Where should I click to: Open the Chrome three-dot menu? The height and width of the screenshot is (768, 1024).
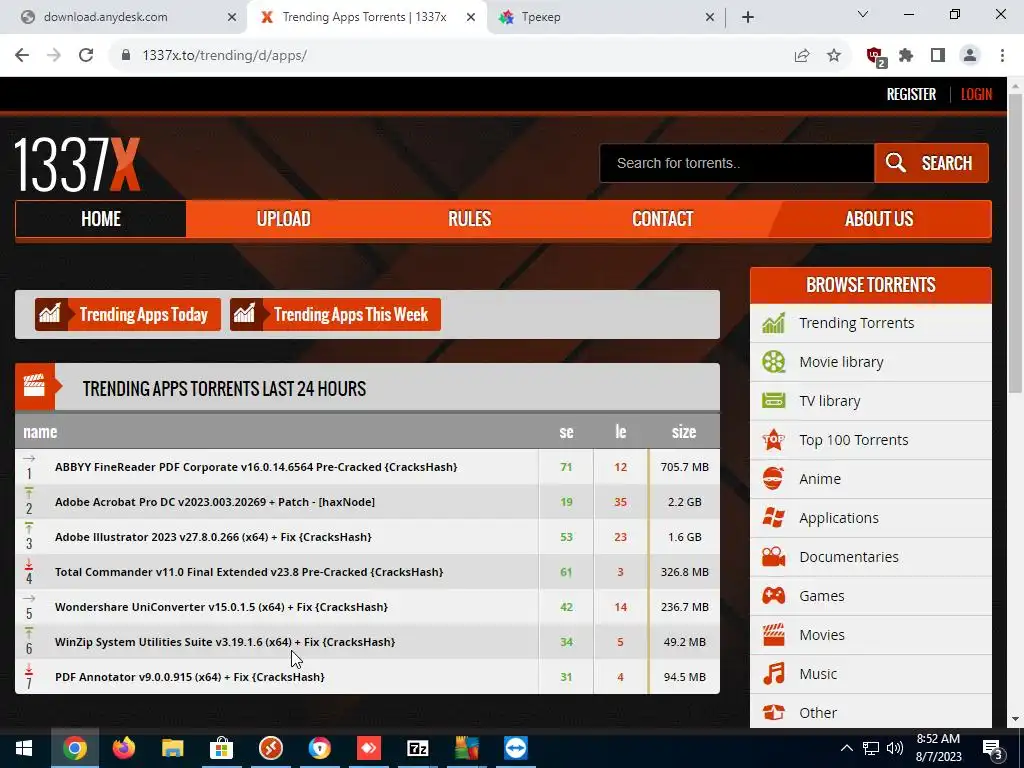[1002, 56]
